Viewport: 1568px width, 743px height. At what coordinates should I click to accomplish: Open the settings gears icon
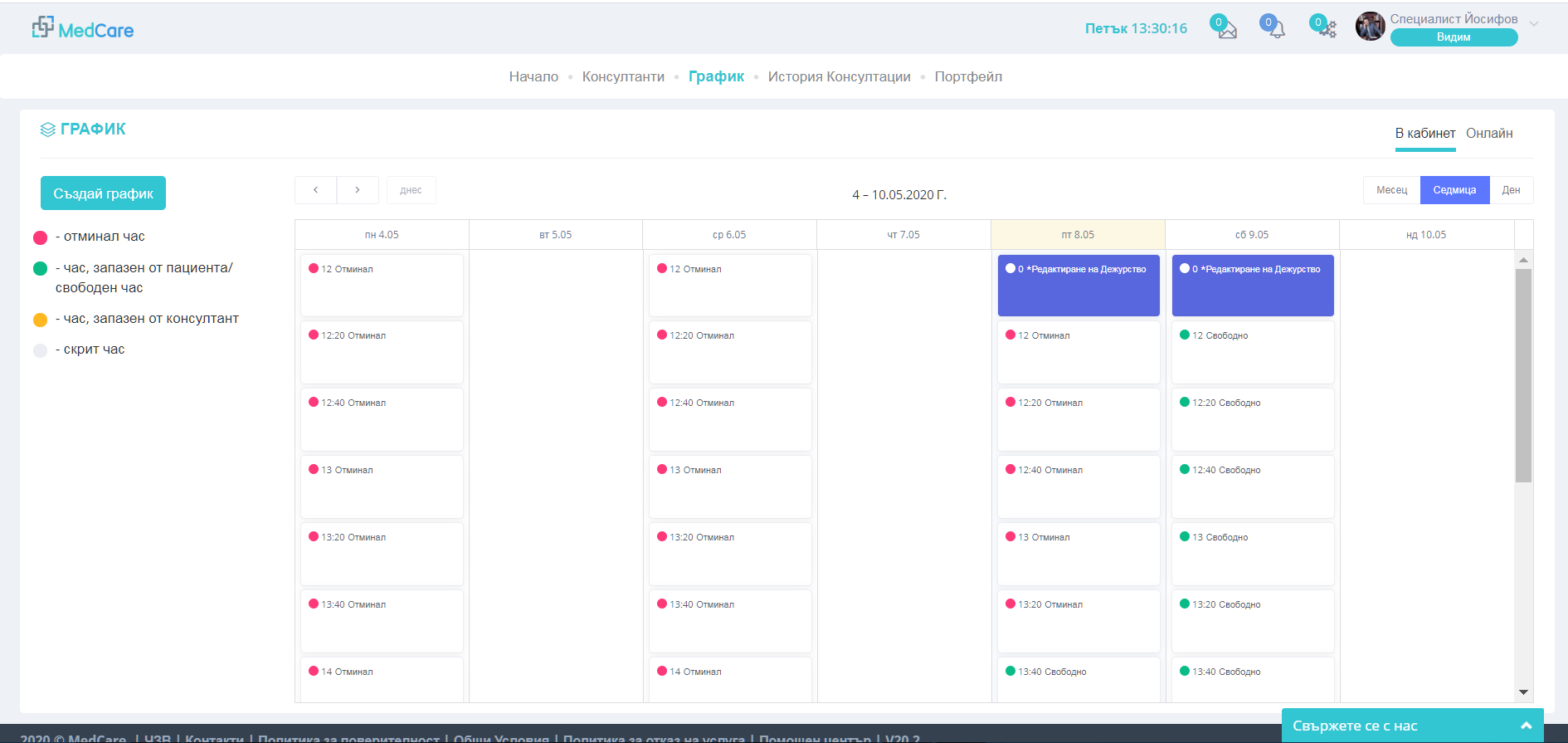(x=1326, y=30)
